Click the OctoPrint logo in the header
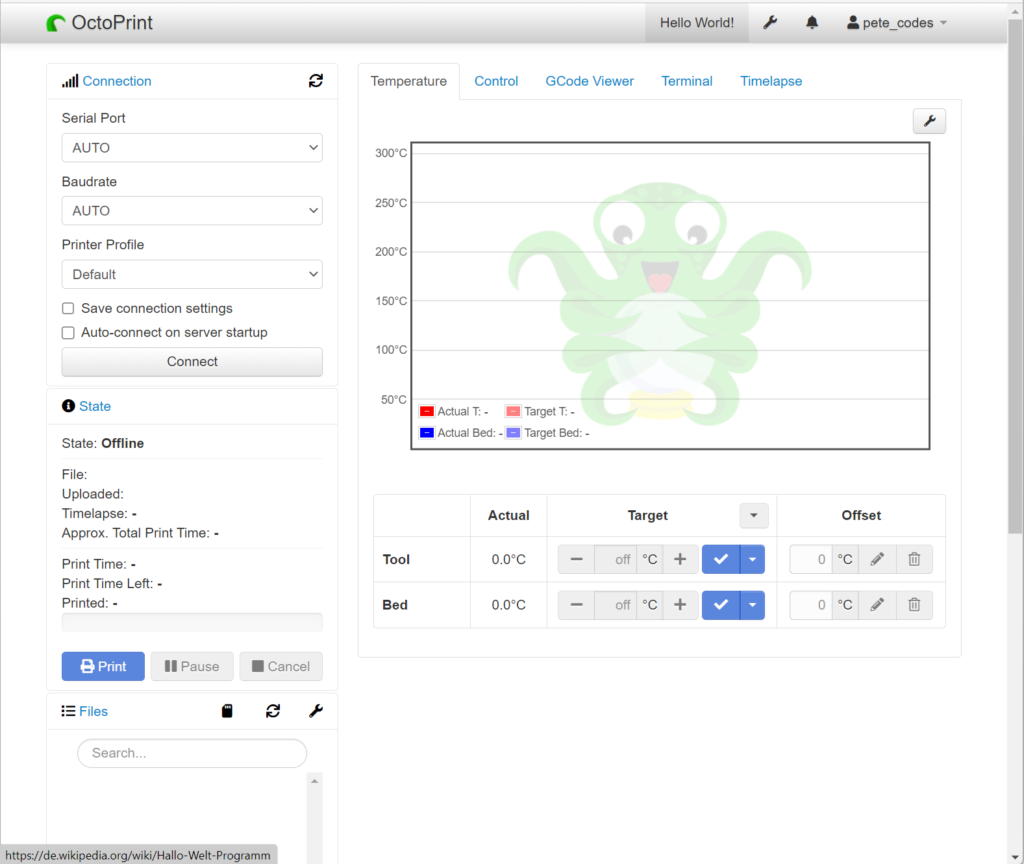The image size is (1024, 864). [x=99, y=23]
